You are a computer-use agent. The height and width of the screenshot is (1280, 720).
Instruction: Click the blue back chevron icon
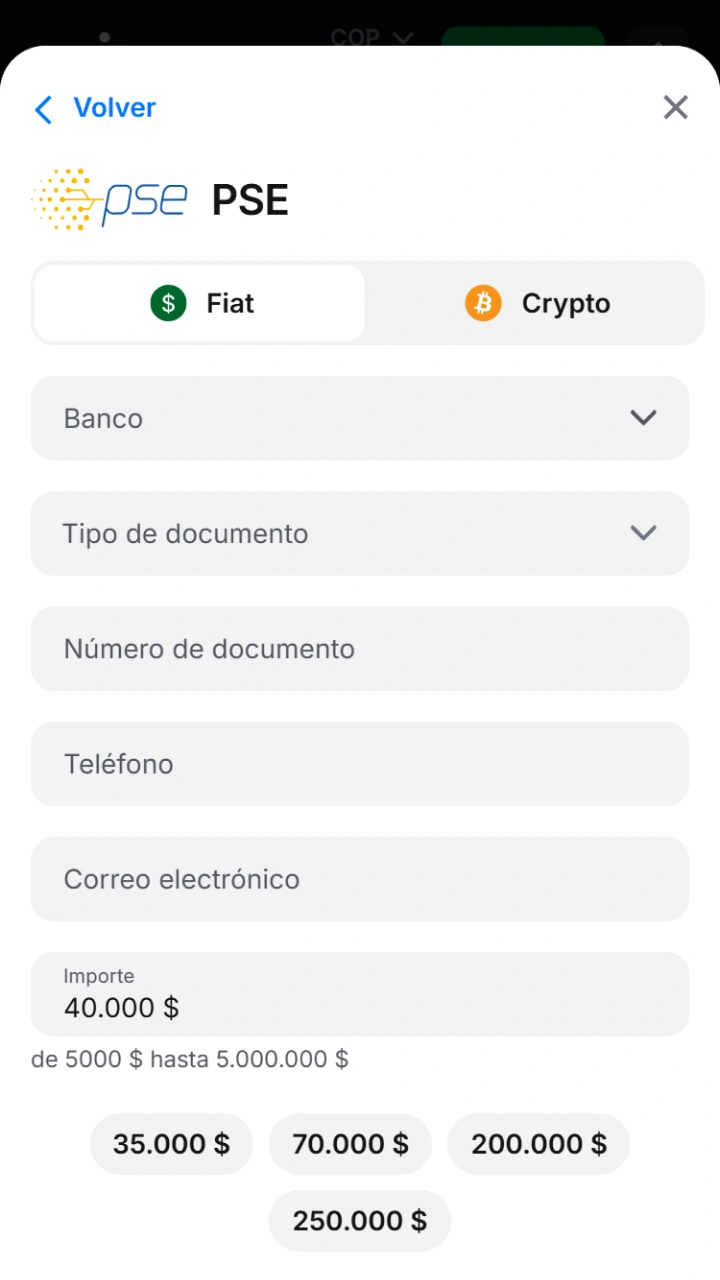click(43, 109)
